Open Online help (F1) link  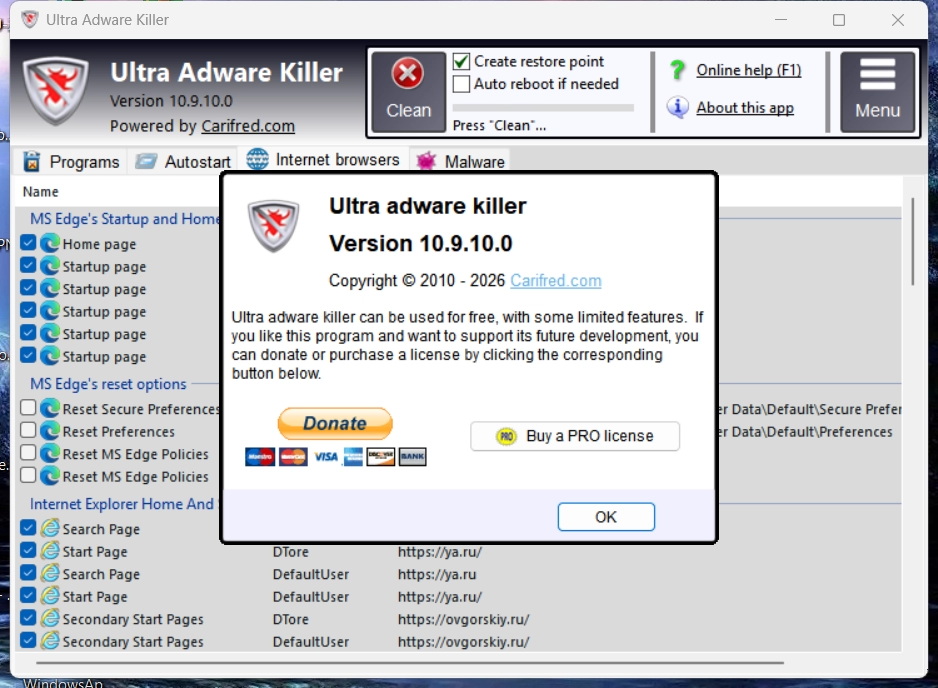coord(748,70)
